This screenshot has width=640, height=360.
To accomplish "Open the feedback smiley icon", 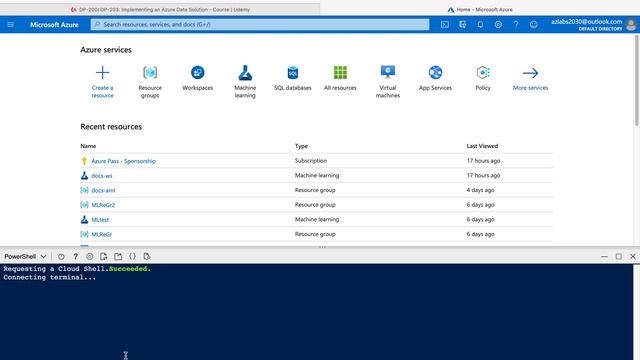I will (x=533, y=24).
